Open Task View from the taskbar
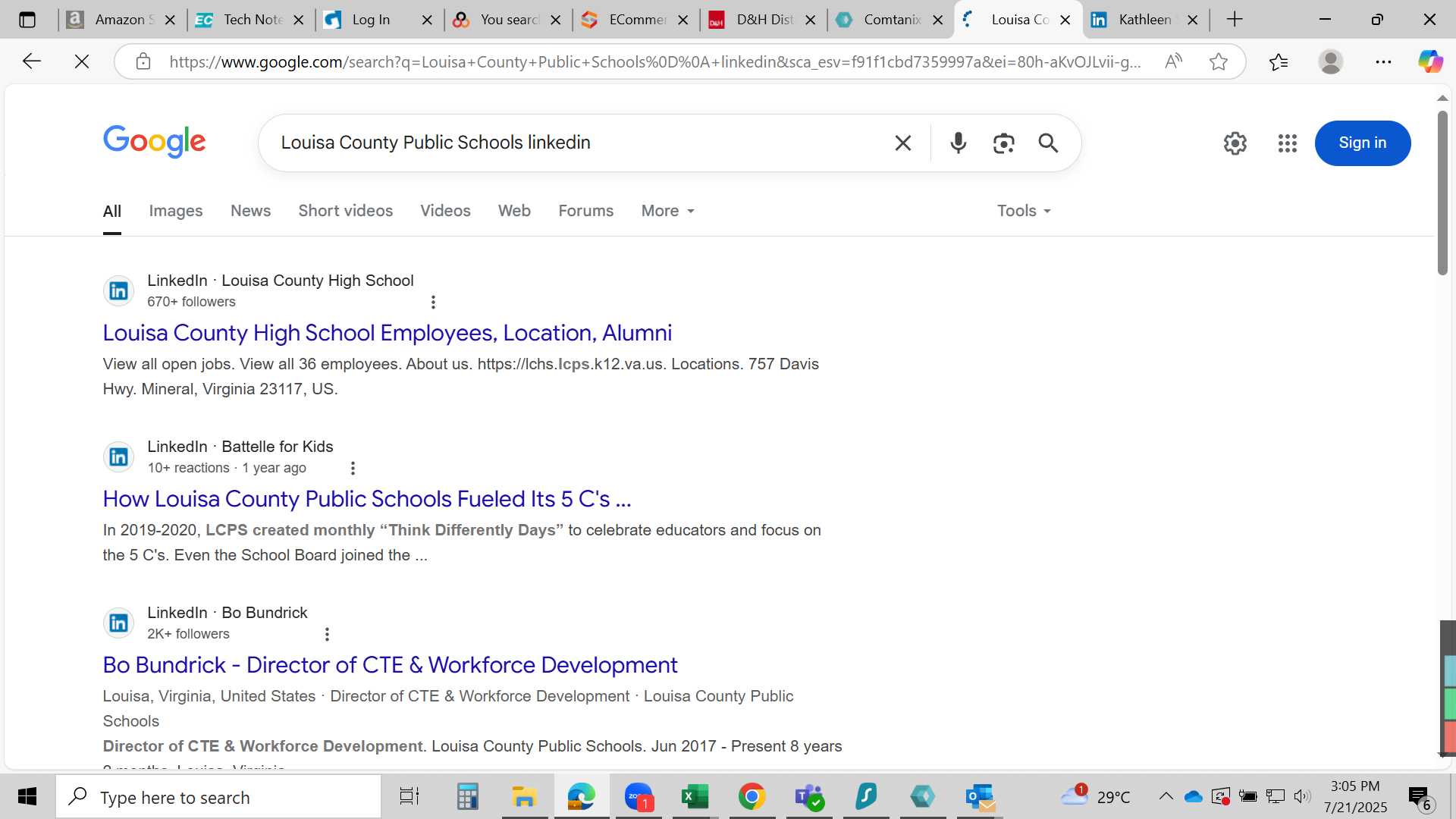This screenshot has width=1456, height=819. [409, 797]
